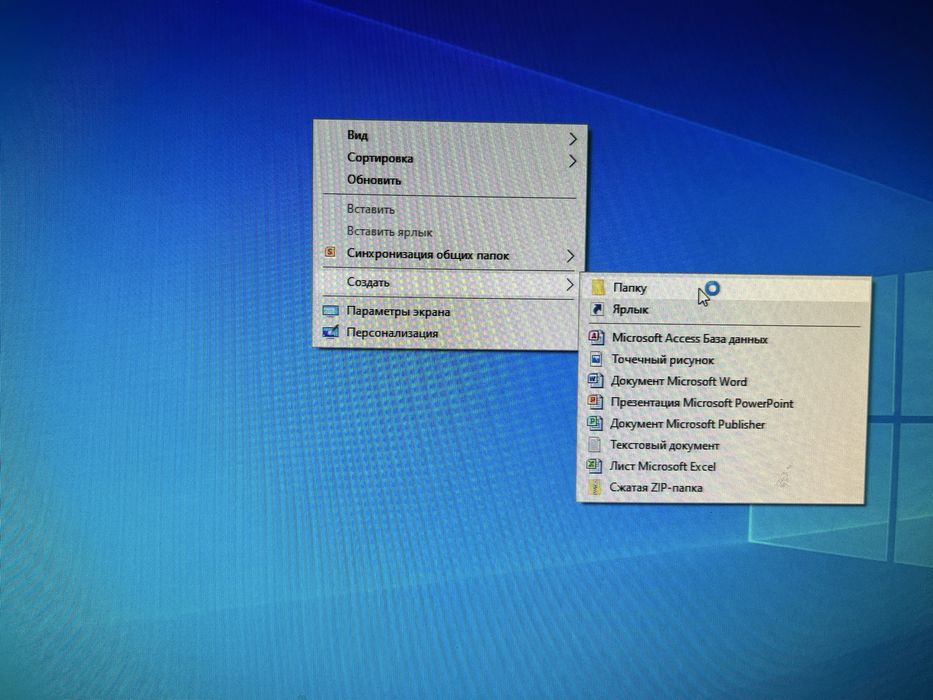This screenshot has width=933, height=700.
Task: Click the arrow next to Создать
Action: pos(569,285)
